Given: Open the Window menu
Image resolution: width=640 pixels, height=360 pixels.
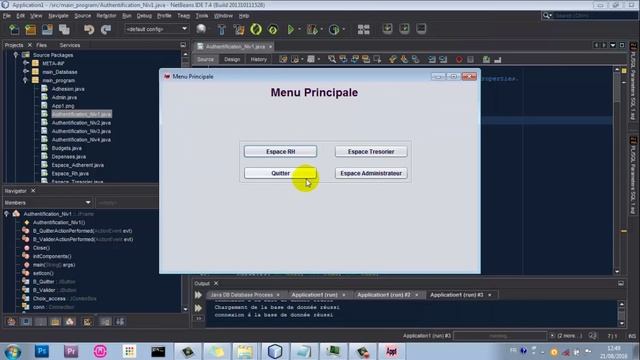Looking at the screenshot, I should click(x=223, y=16).
